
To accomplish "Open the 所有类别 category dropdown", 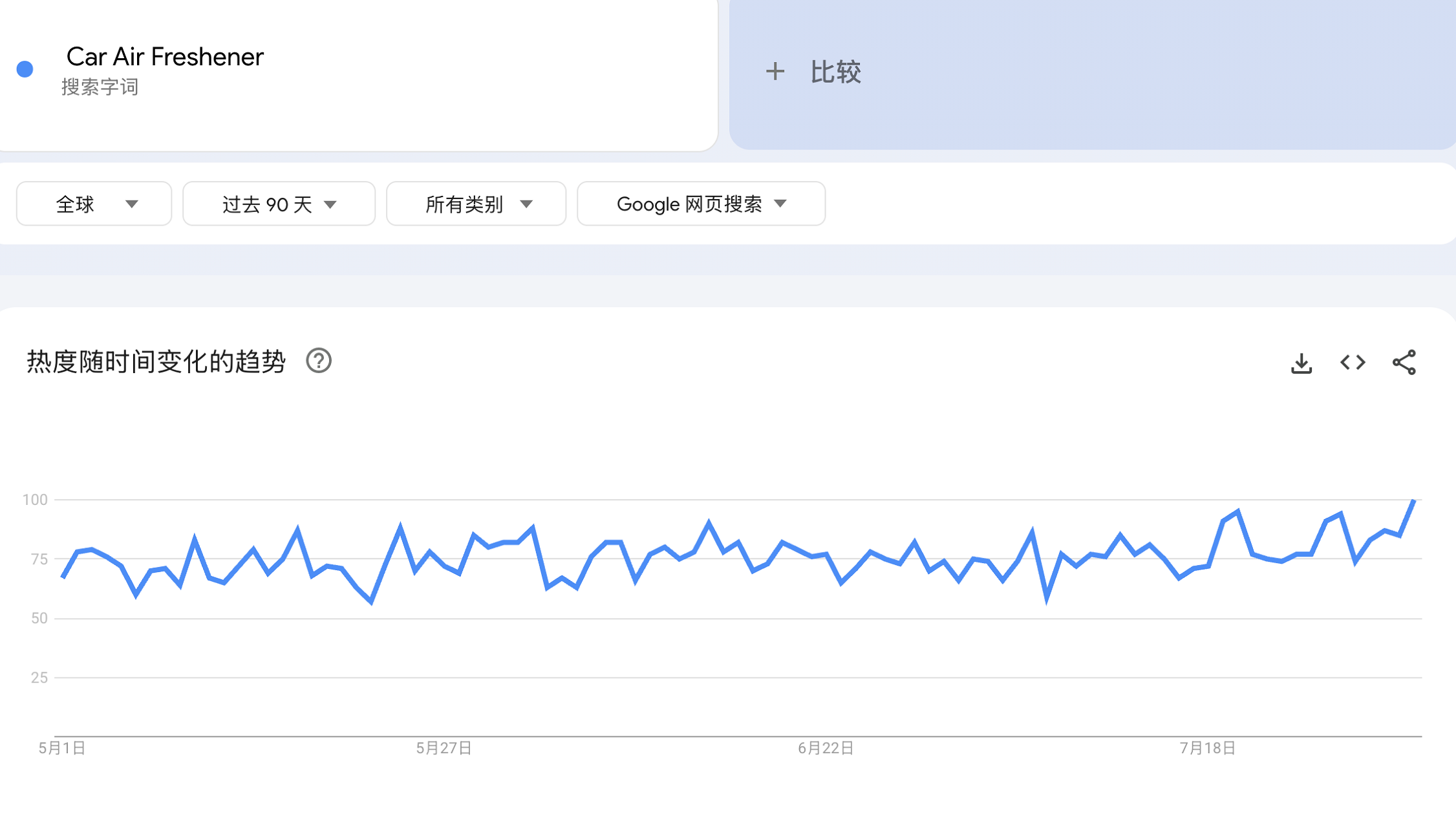I will pos(476,204).
